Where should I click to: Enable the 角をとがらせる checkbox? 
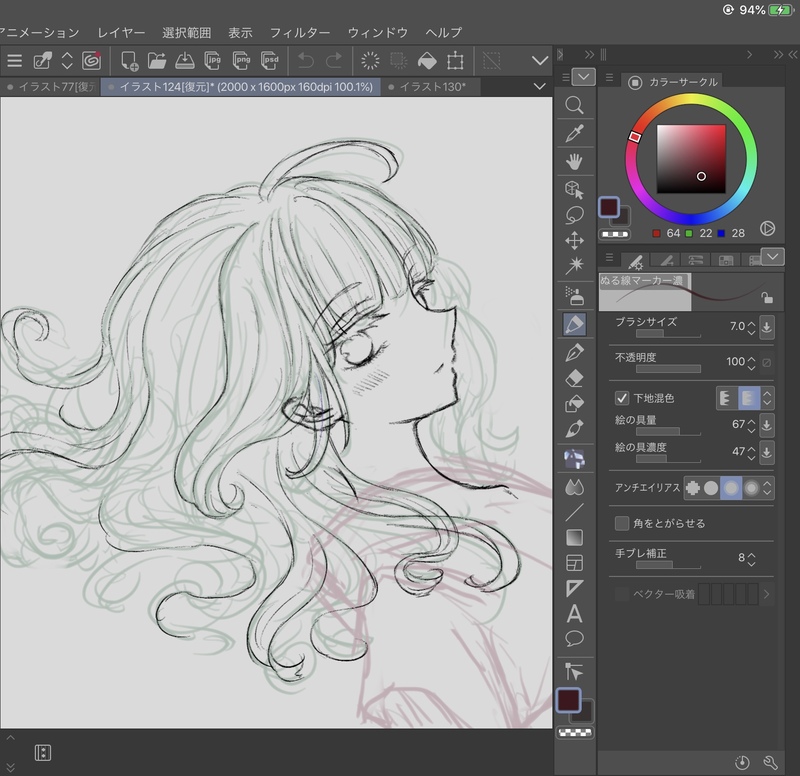click(622, 523)
